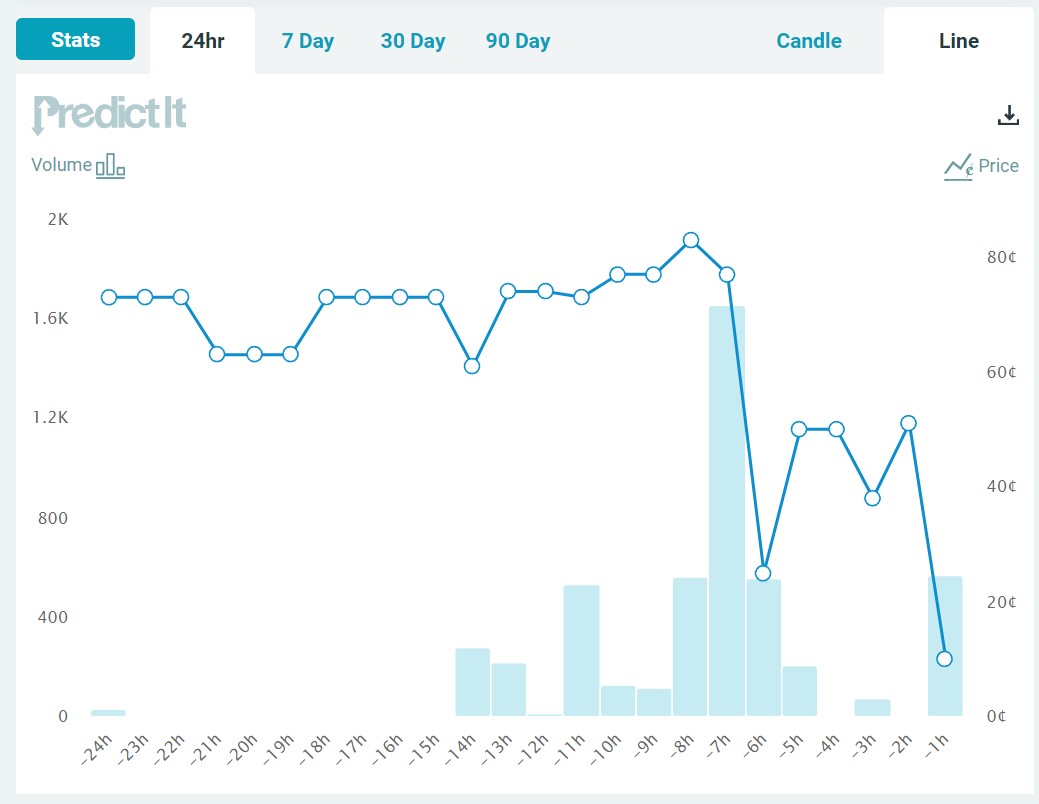Click the volume bar at -11h

point(582,650)
